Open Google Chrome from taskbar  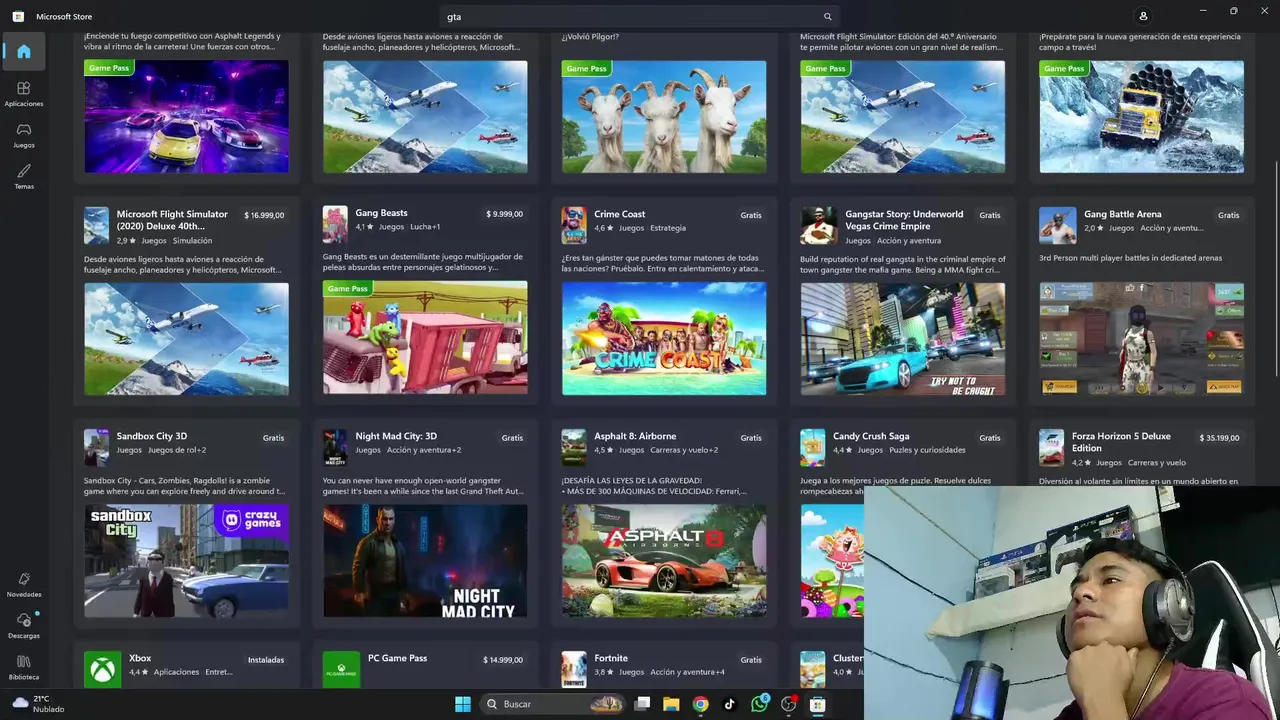[700, 704]
